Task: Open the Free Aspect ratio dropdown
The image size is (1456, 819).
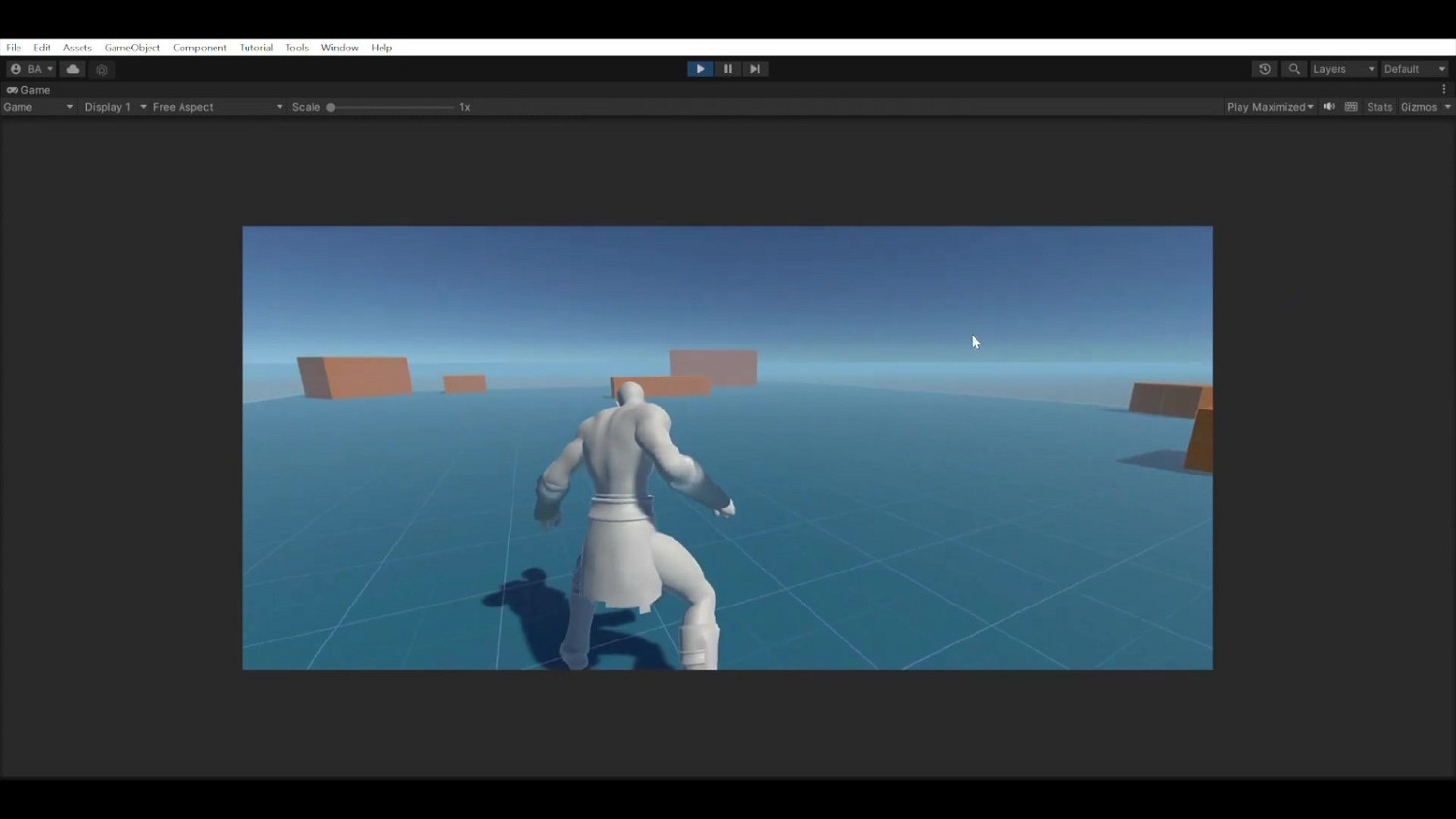Action: [214, 107]
